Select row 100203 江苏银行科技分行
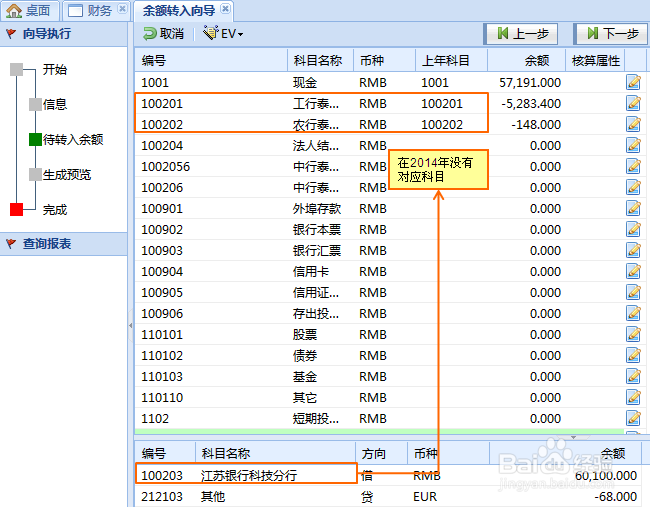Screen dimensions: 650x507 [x=386, y=475]
